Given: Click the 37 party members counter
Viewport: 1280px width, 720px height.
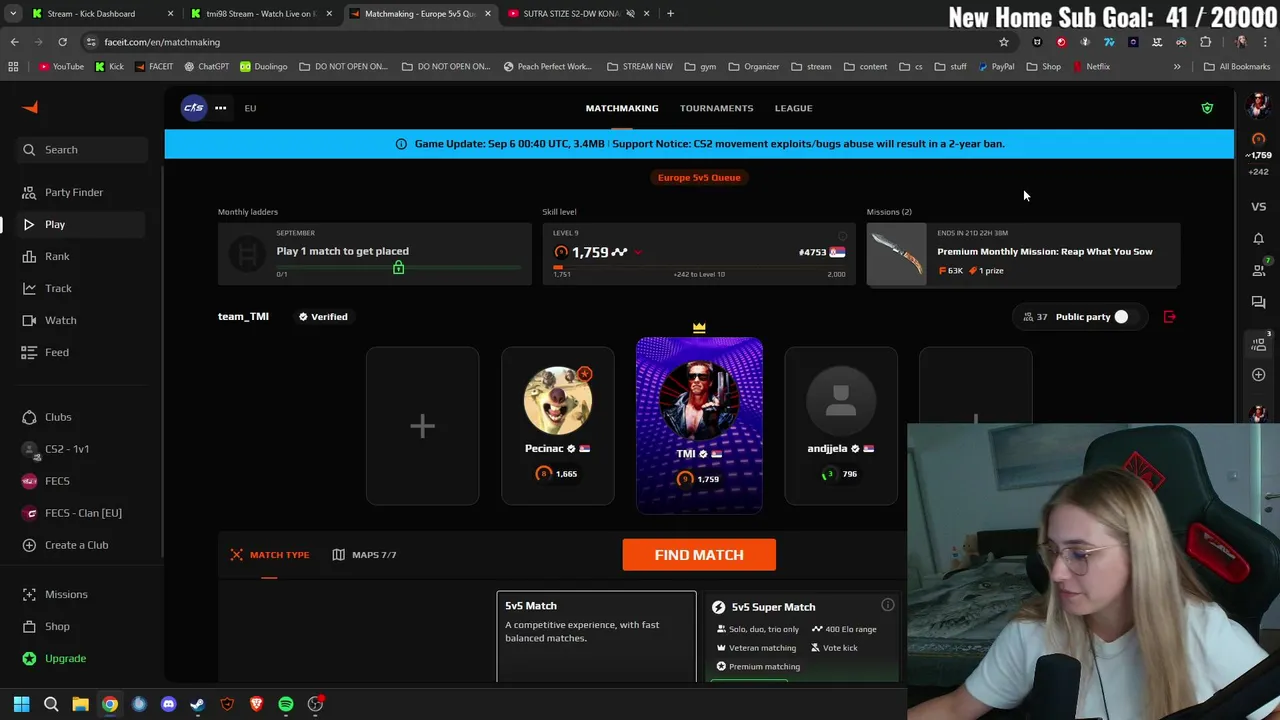Looking at the screenshot, I should (x=1035, y=317).
